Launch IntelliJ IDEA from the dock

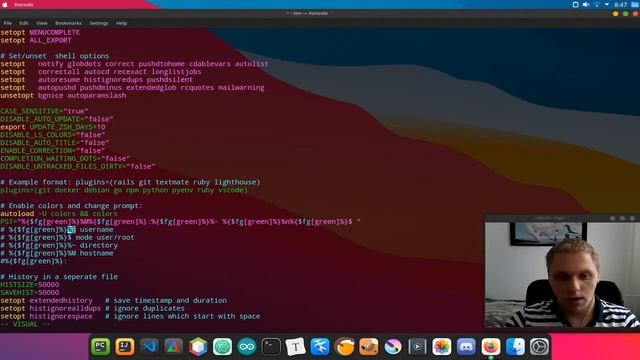click(125, 347)
